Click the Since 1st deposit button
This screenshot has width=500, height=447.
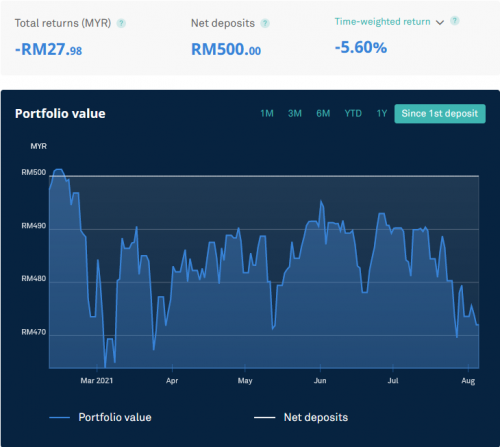[x=440, y=114]
